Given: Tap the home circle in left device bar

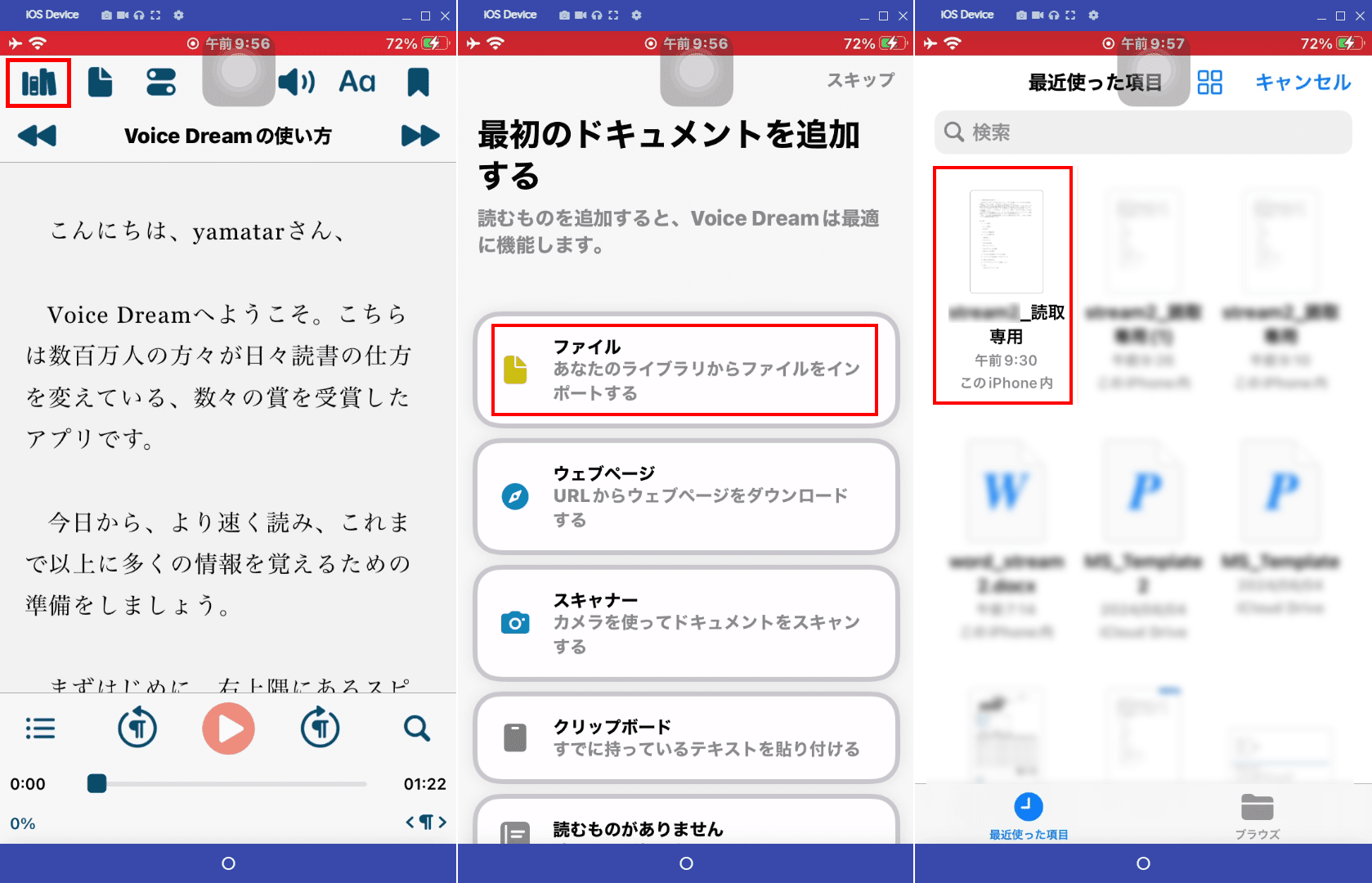Looking at the screenshot, I should click(228, 863).
